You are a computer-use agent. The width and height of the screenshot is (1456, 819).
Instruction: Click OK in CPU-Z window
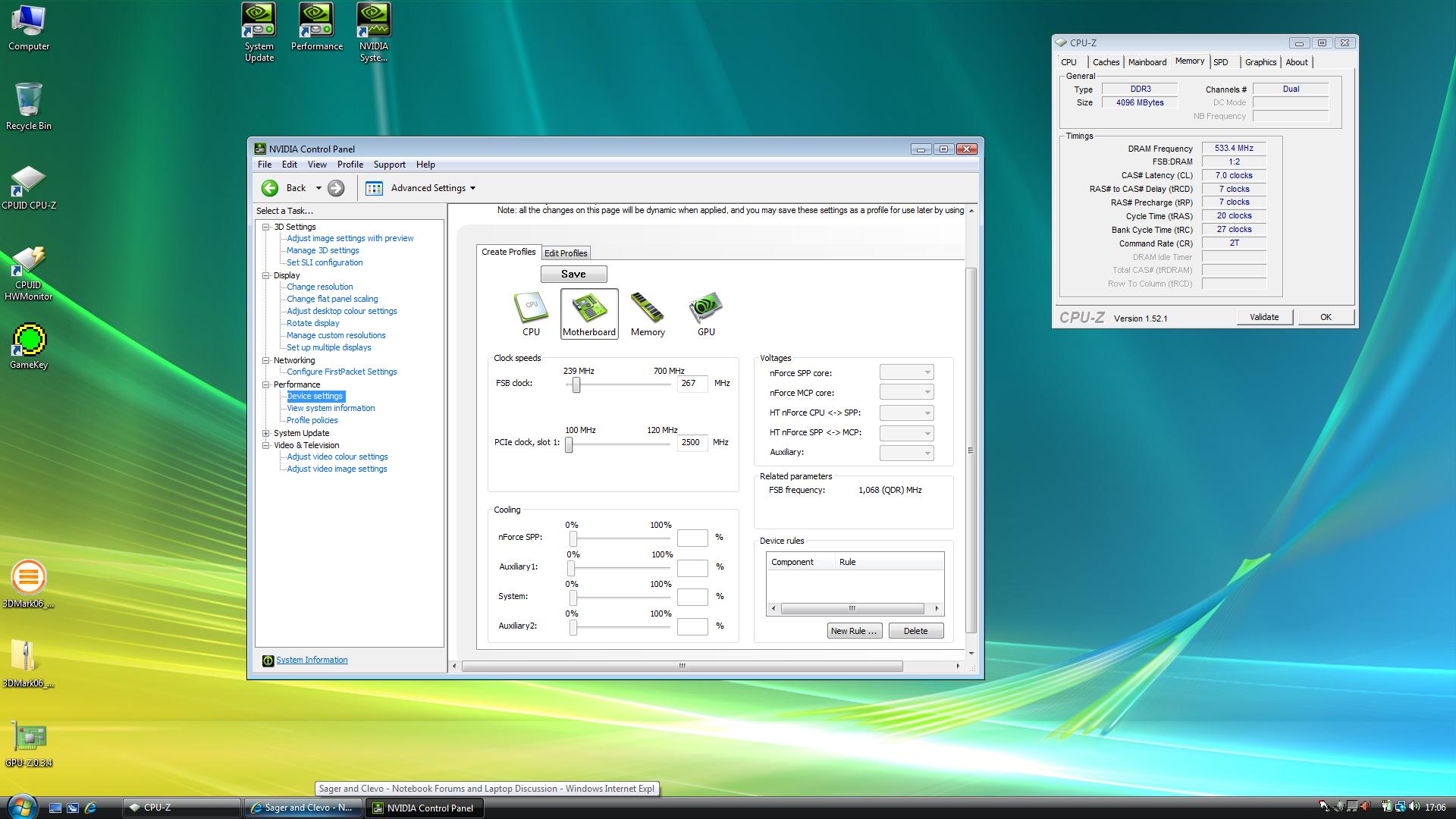pyautogui.click(x=1326, y=317)
